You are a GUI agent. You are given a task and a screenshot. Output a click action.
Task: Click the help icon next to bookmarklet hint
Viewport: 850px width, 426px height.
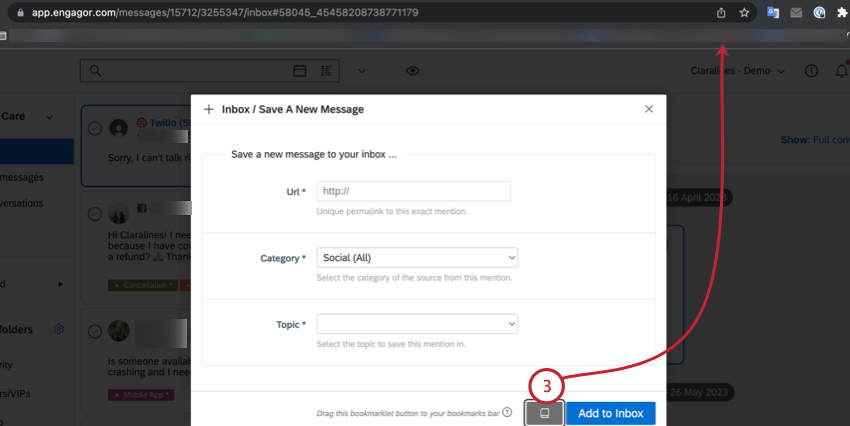[507, 412]
